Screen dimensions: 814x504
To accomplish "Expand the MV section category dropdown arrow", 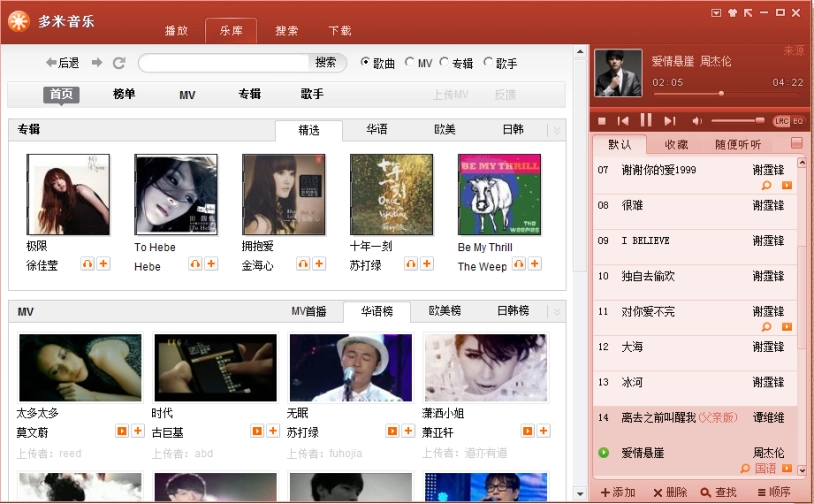I will click(557, 311).
